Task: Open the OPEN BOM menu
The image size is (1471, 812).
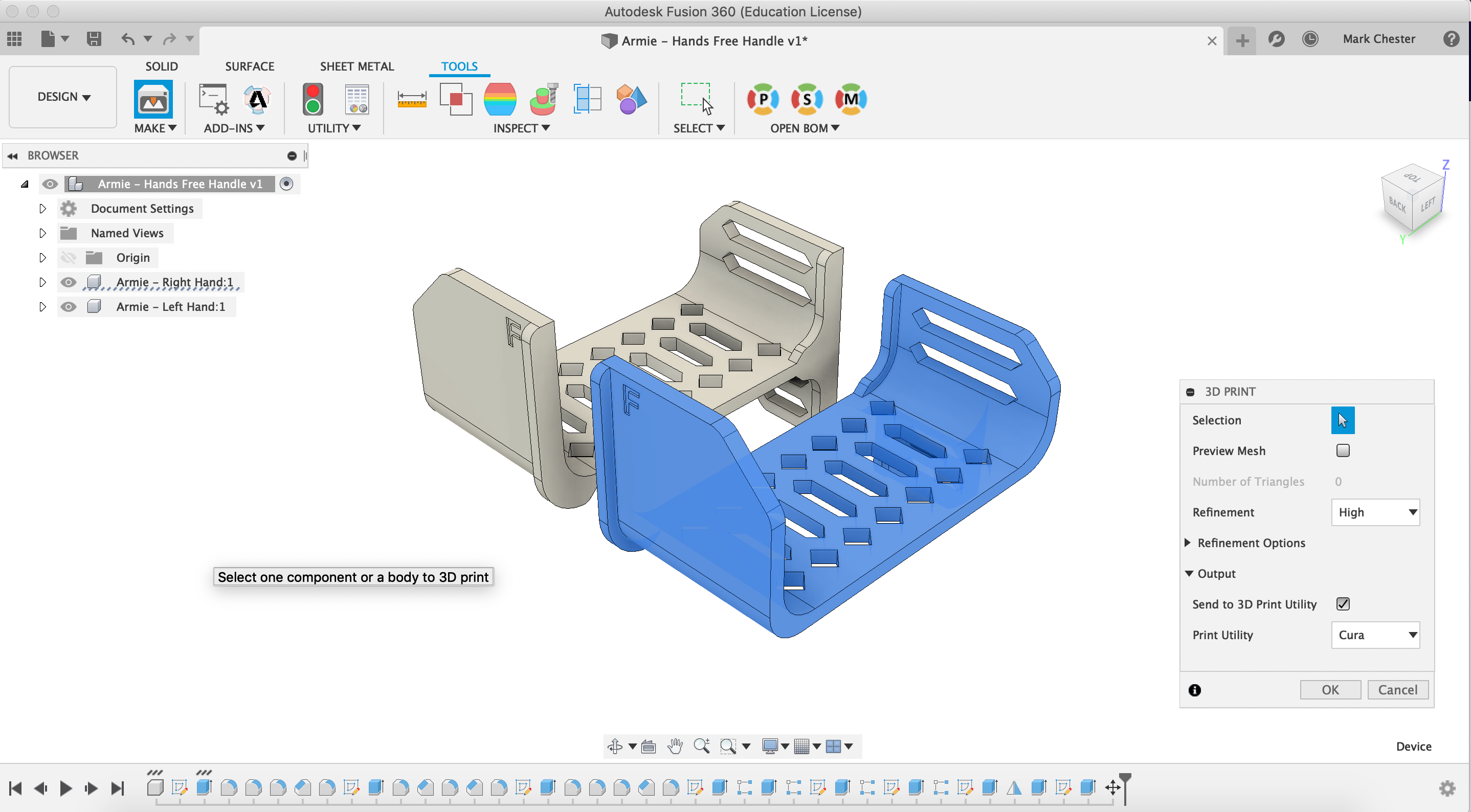Action: click(804, 128)
